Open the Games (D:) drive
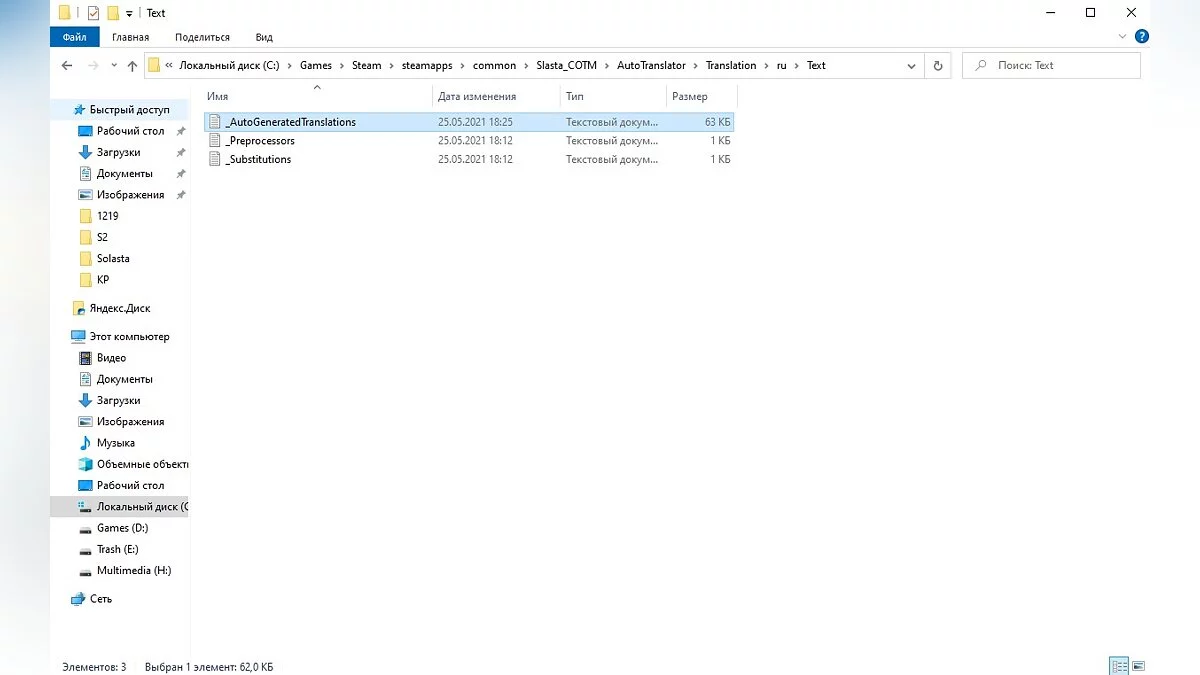This screenshot has height=675, width=1200. coord(122,528)
